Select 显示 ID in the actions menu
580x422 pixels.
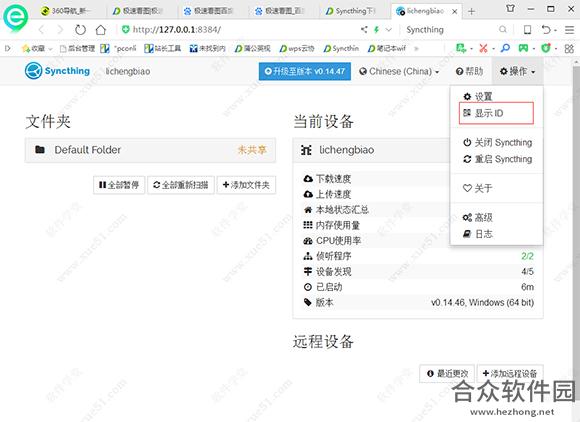(496, 113)
